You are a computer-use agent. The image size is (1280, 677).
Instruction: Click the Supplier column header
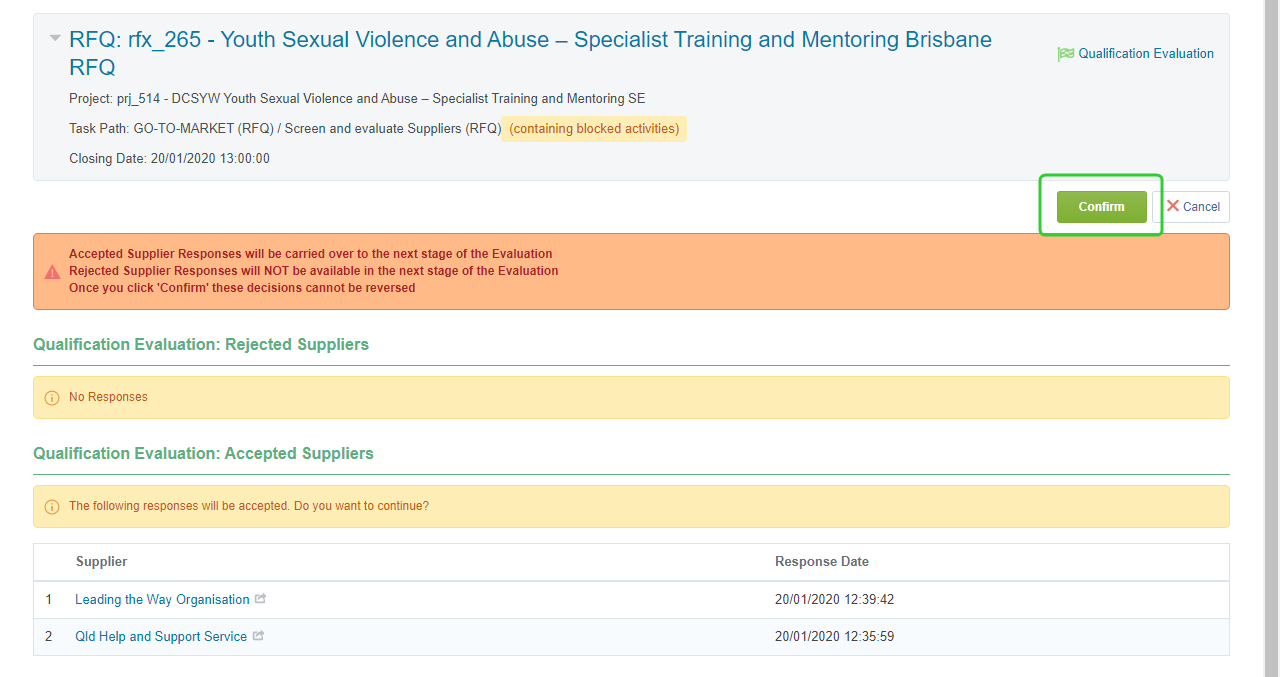pyautogui.click(x=101, y=562)
